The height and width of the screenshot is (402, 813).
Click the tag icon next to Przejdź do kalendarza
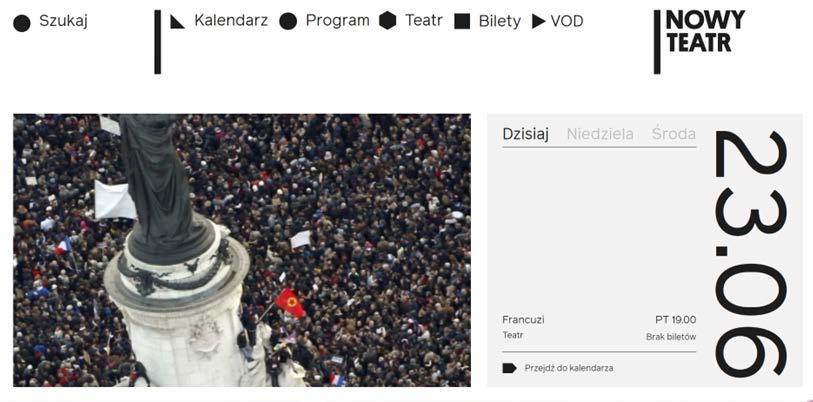pos(509,368)
